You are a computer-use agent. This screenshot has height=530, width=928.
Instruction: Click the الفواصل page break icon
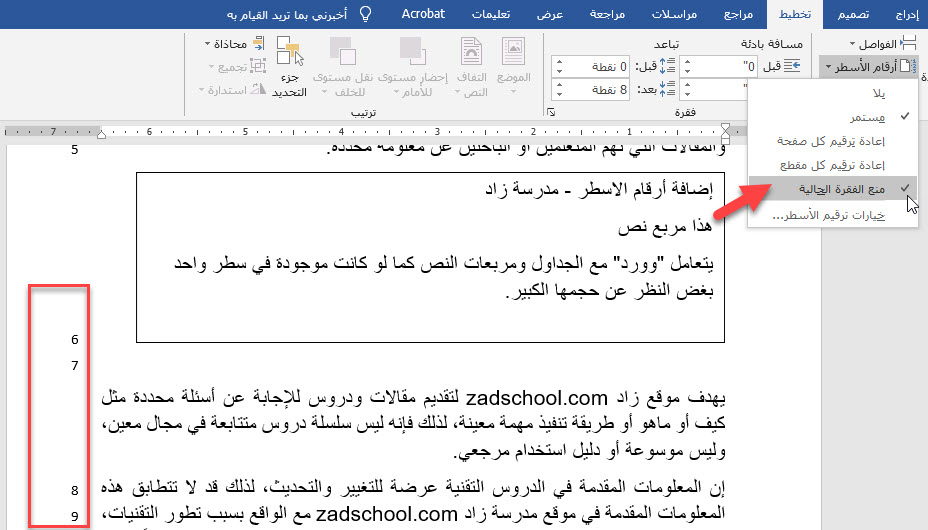tap(907, 44)
